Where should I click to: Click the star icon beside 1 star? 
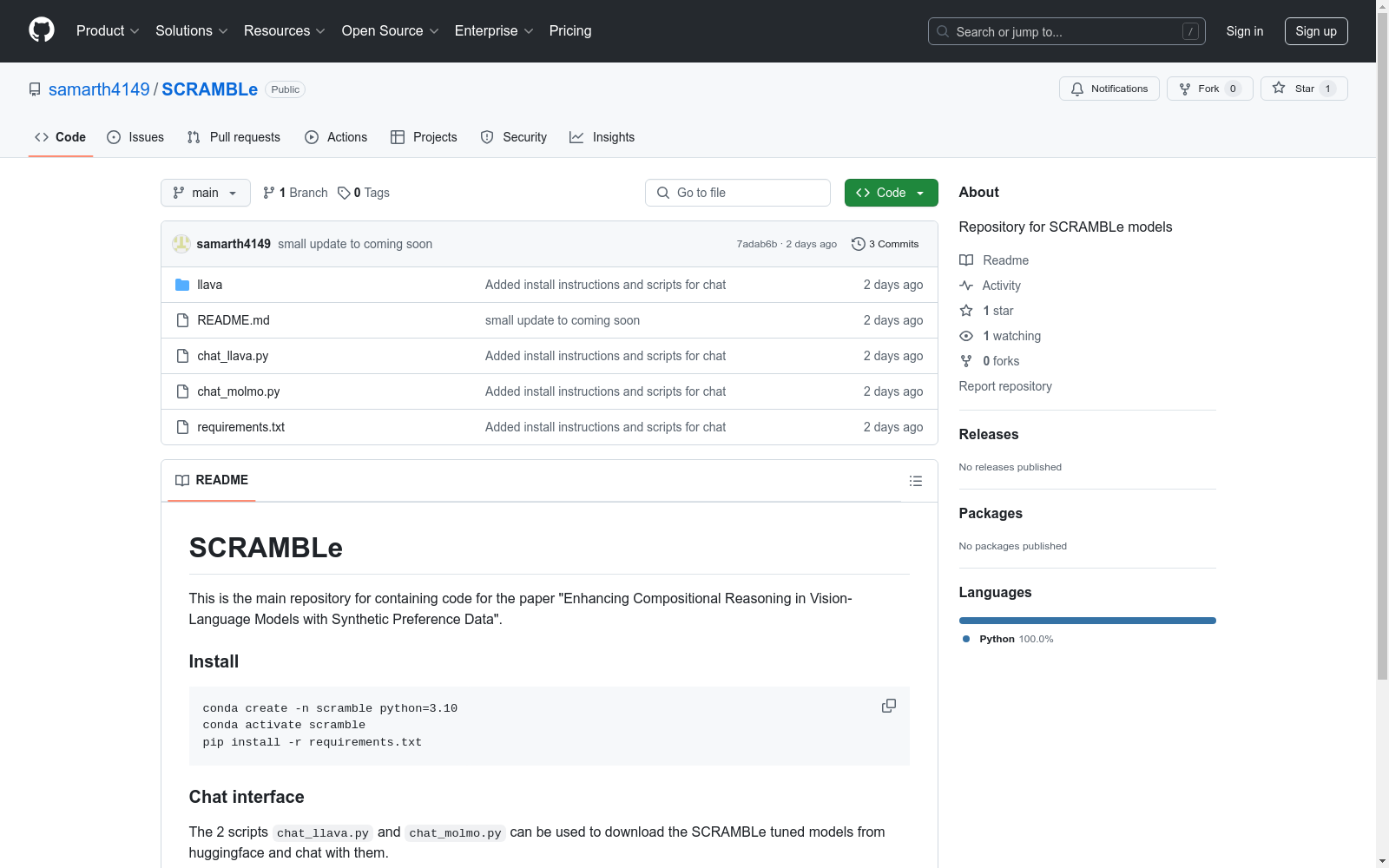pyautogui.click(x=966, y=311)
